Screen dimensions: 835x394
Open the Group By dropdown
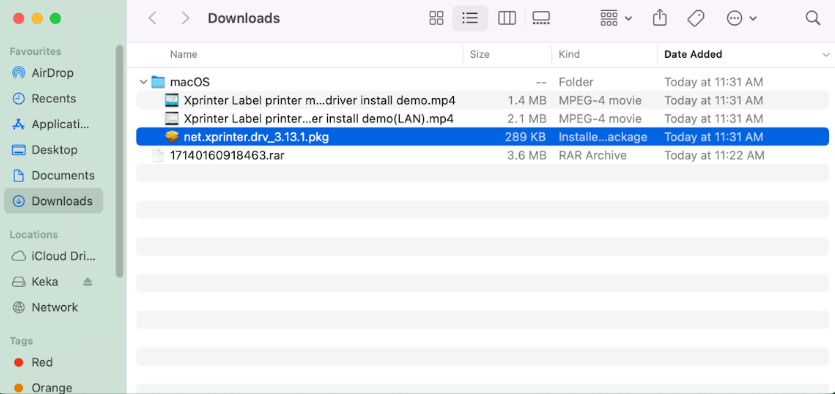click(x=616, y=19)
